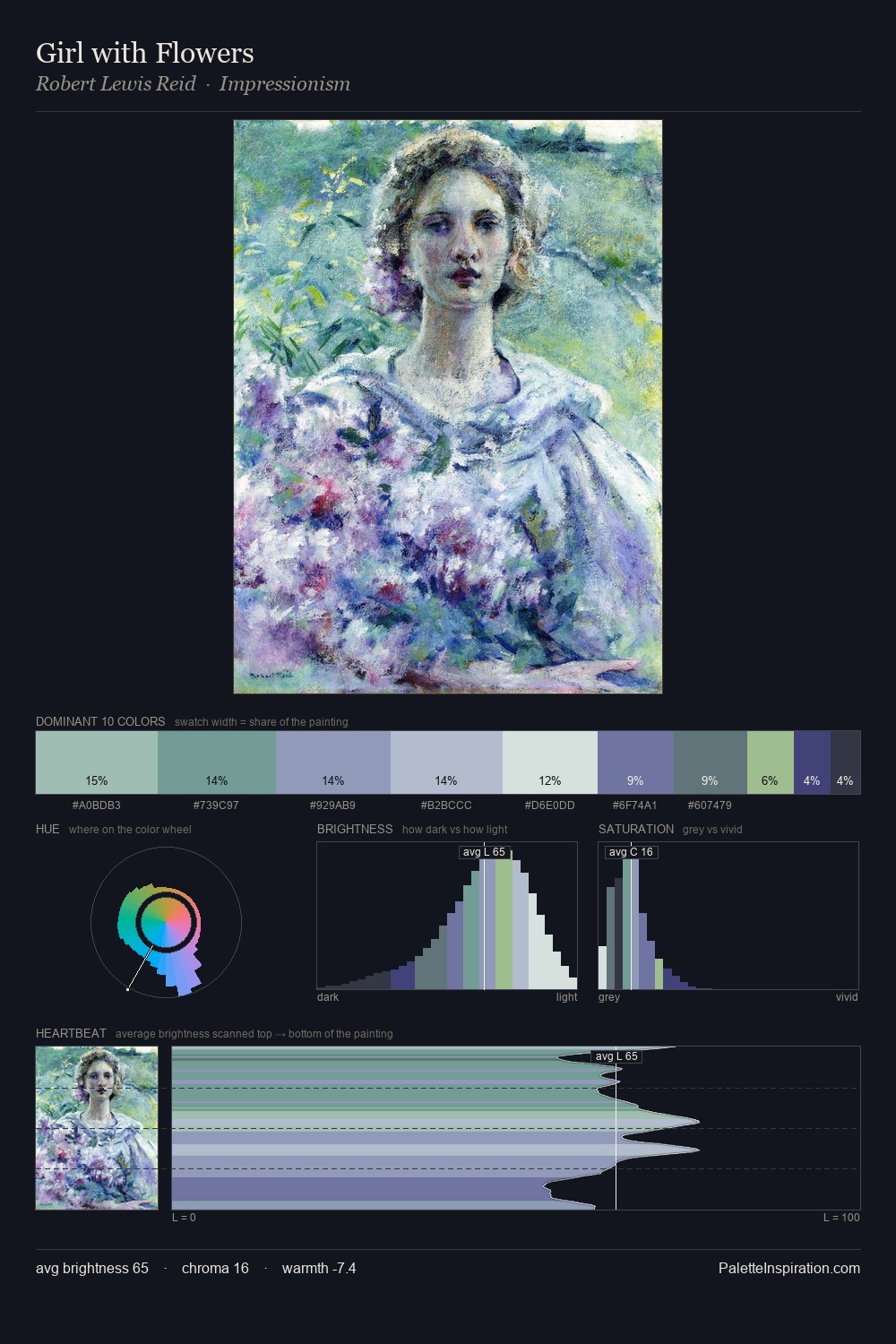Pick the #607479 slate swatch
The width and height of the screenshot is (896, 1344).
tap(710, 762)
